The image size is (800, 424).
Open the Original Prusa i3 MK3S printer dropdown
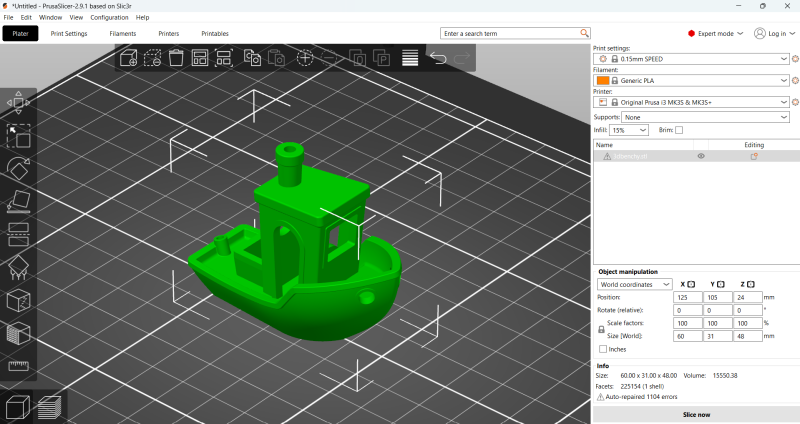click(x=691, y=102)
